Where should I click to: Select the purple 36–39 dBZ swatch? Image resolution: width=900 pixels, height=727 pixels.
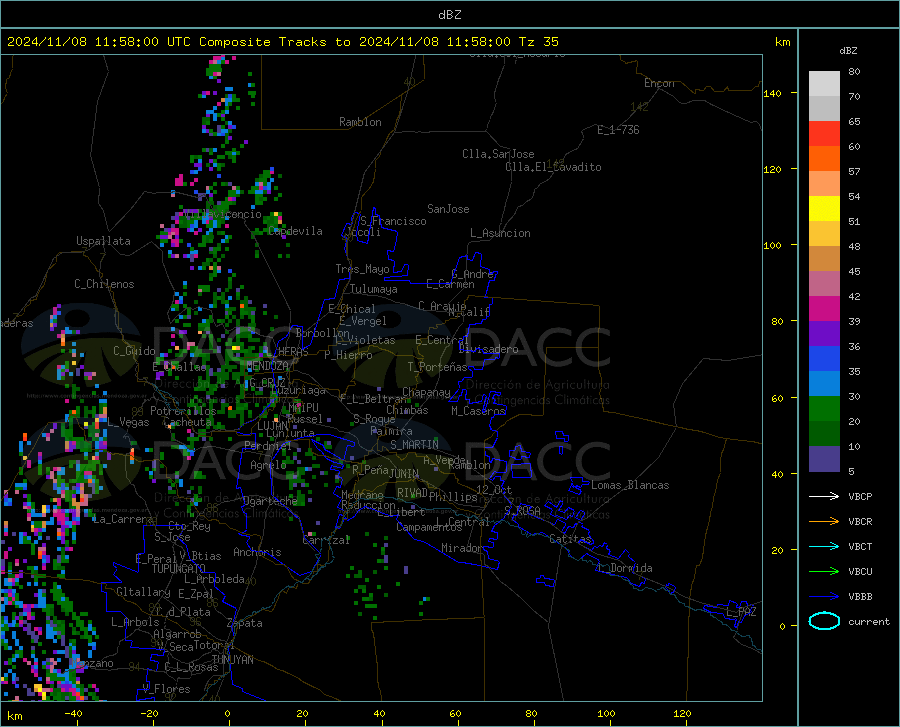824,334
